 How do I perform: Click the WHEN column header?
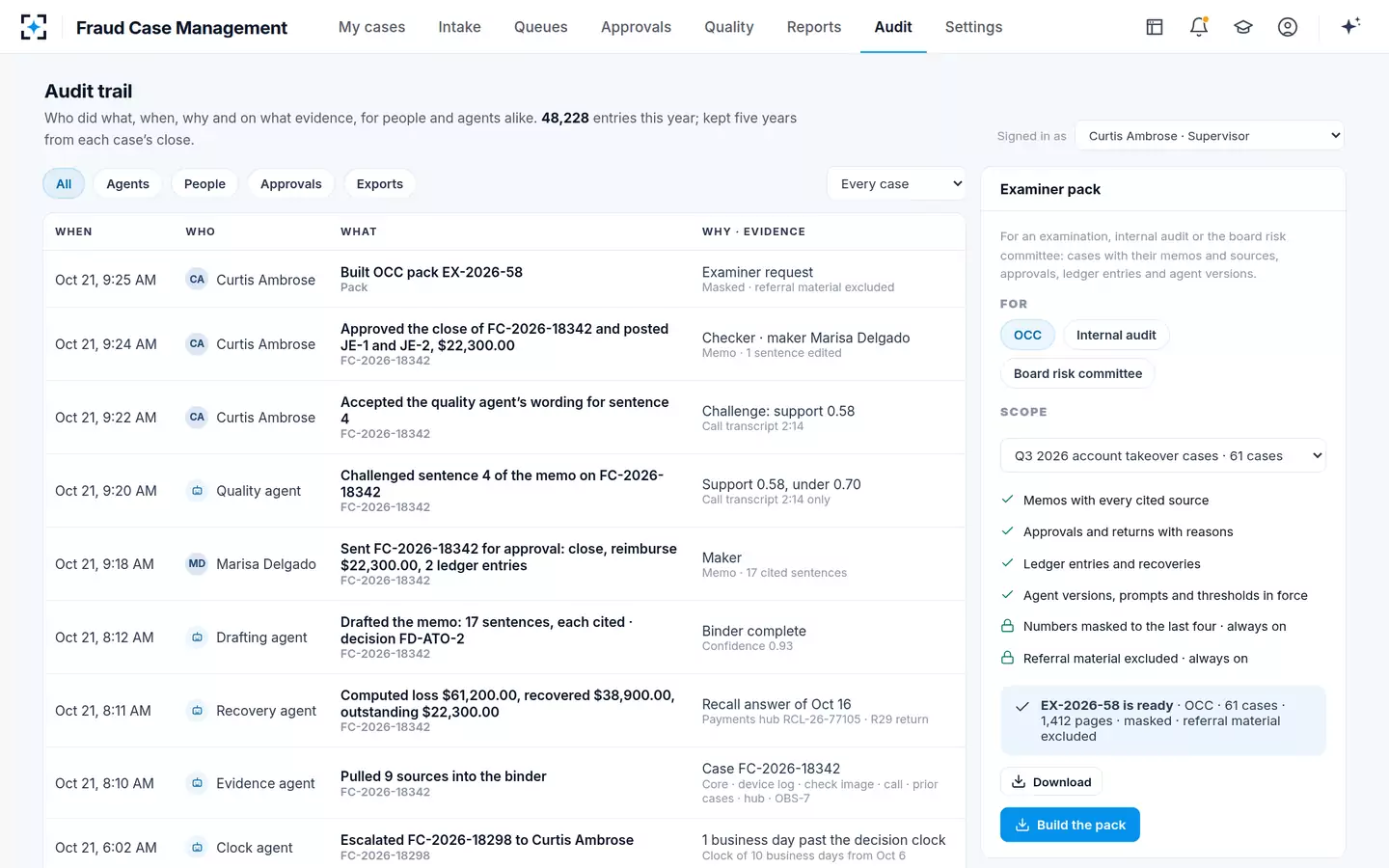(73, 231)
